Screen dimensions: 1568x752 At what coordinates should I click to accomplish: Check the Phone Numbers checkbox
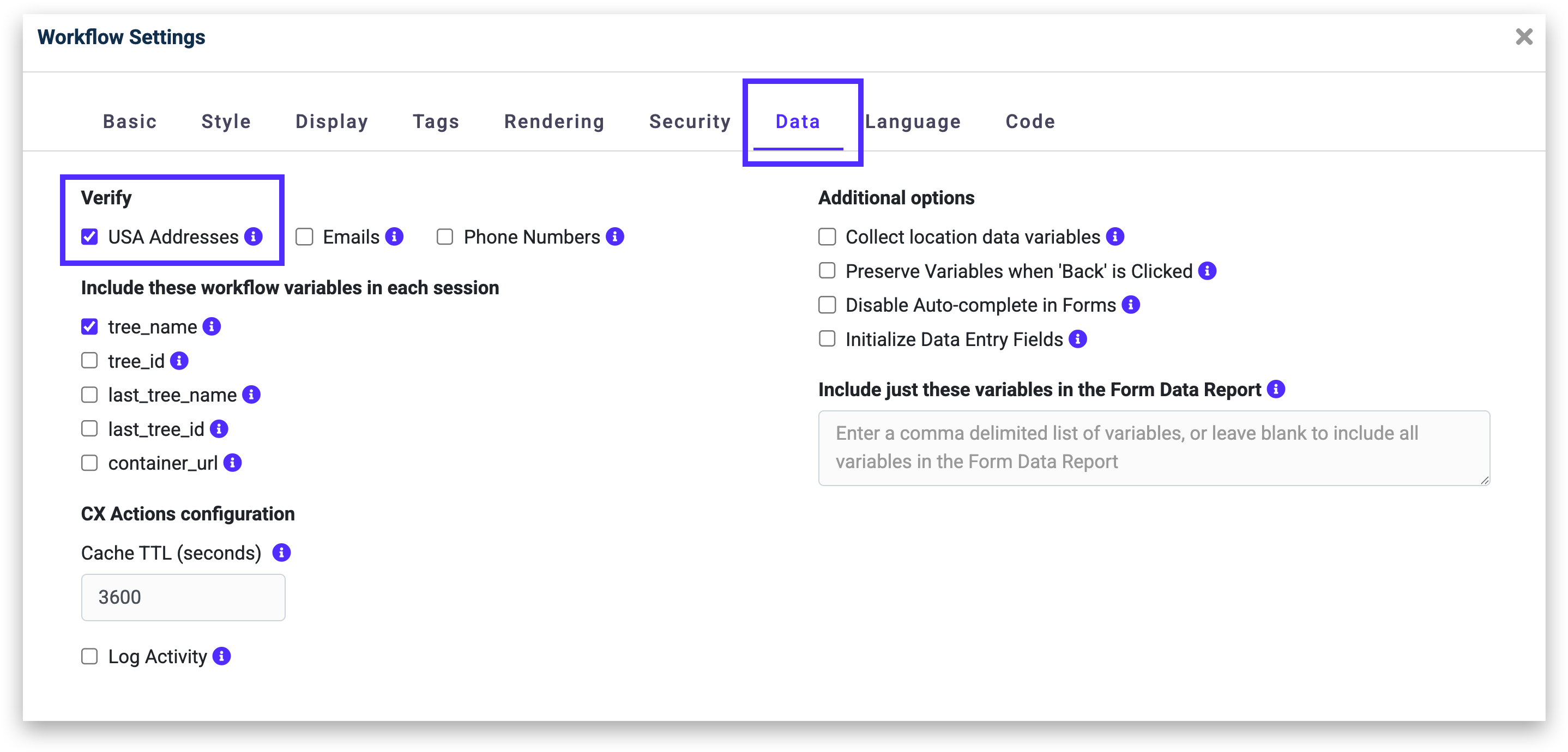(x=445, y=236)
